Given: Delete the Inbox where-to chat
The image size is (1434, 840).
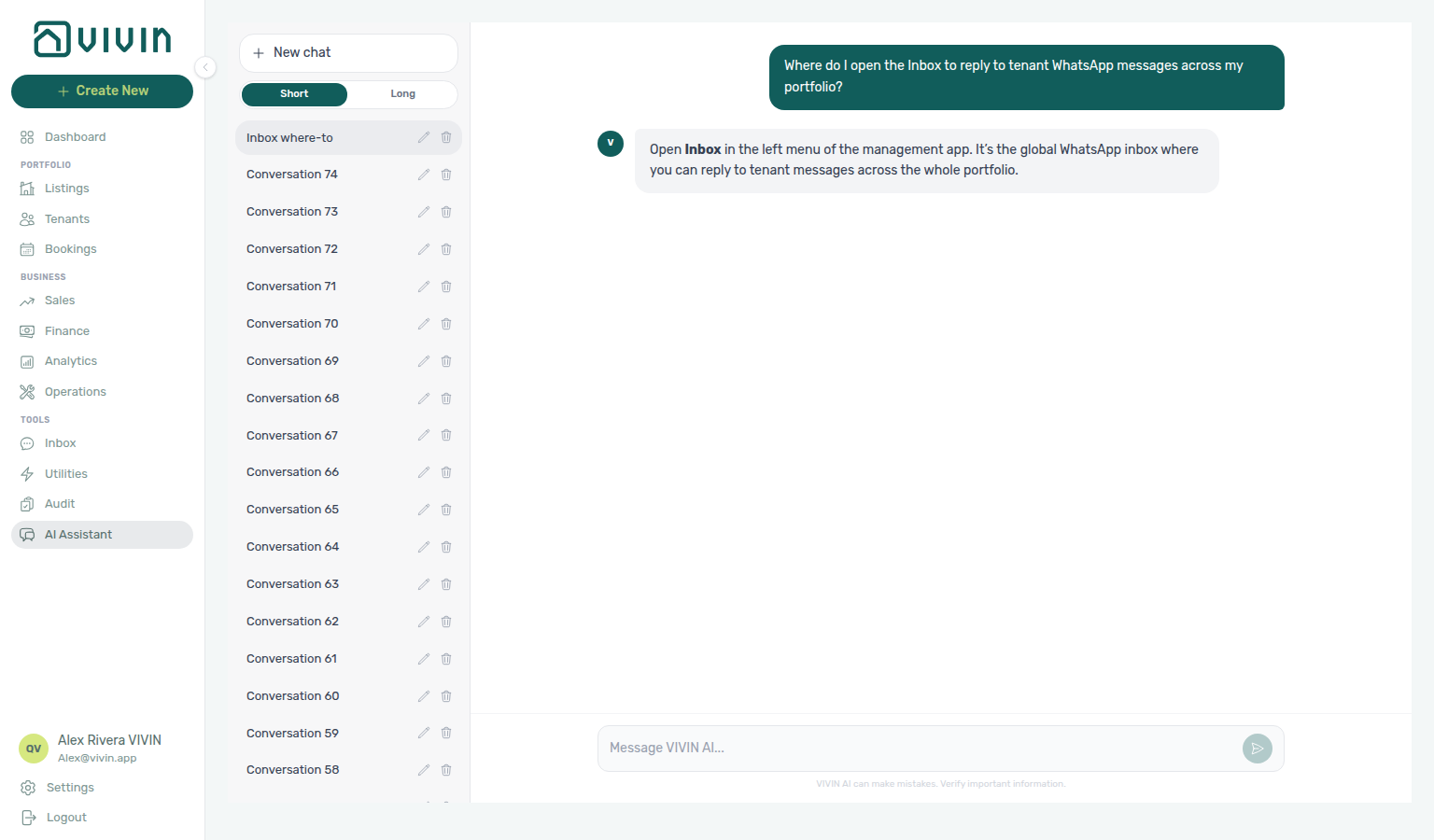Looking at the screenshot, I should (x=446, y=137).
